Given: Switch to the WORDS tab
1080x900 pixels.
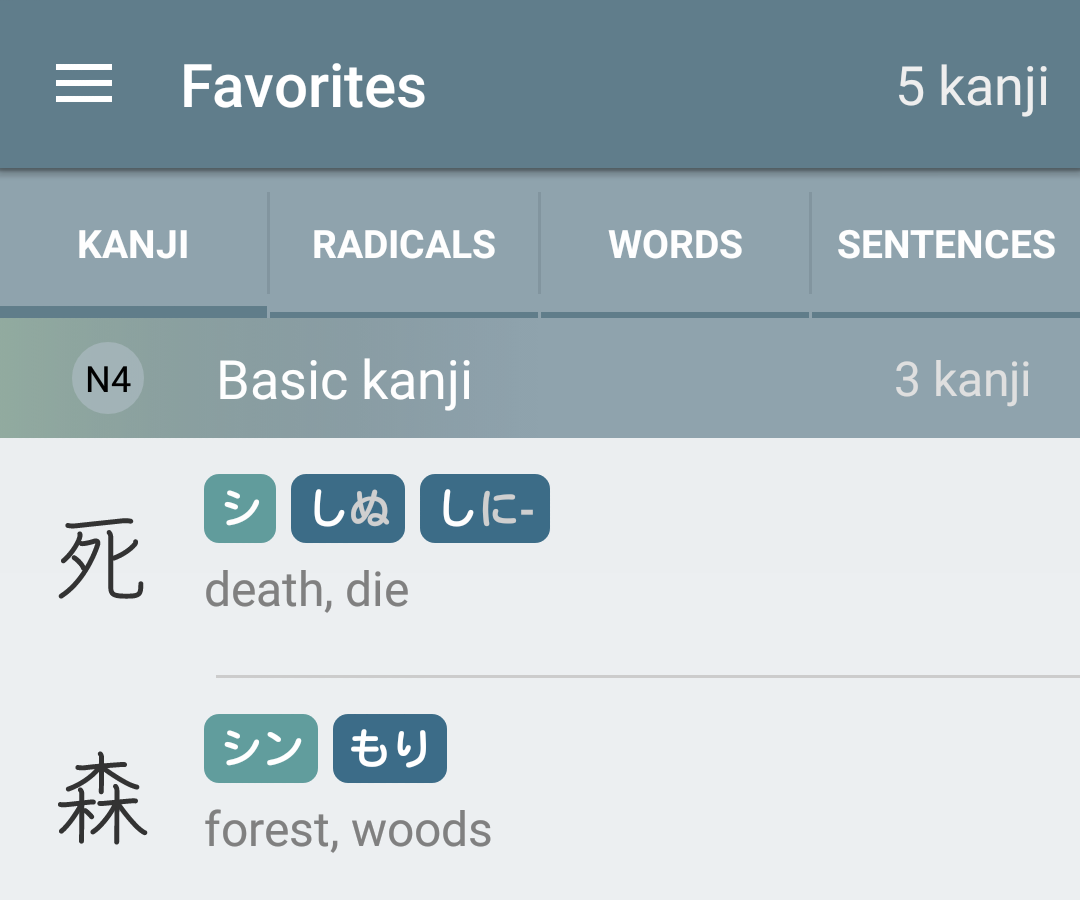Looking at the screenshot, I should (675, 244).
